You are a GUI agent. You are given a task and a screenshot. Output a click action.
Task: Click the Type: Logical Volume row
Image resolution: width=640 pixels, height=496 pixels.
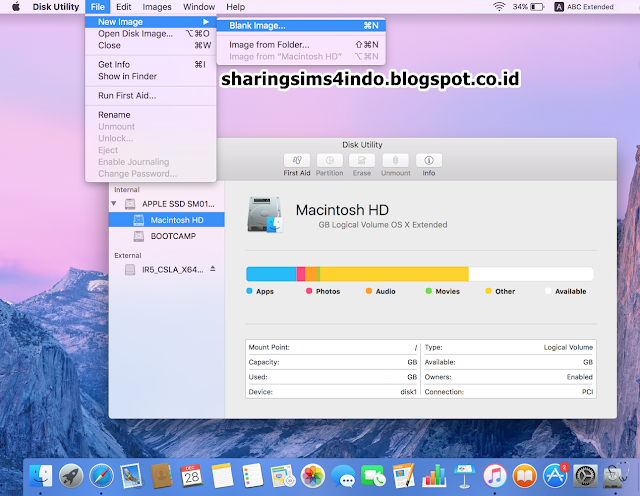click(509, 347)
